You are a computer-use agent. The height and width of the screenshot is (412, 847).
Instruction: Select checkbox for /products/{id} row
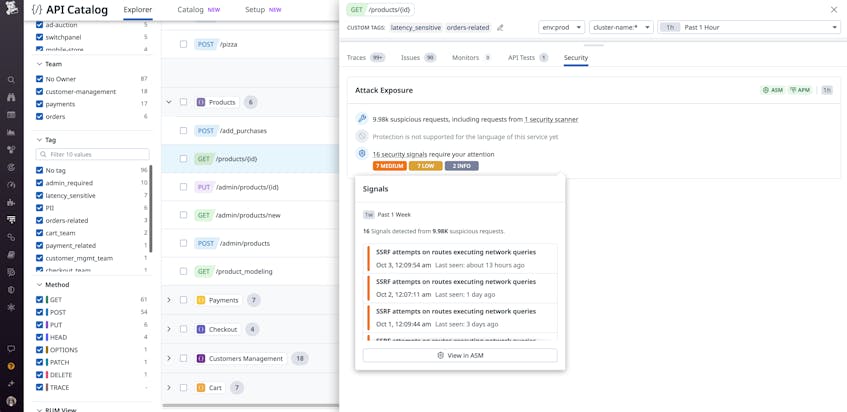click(184, 159)
